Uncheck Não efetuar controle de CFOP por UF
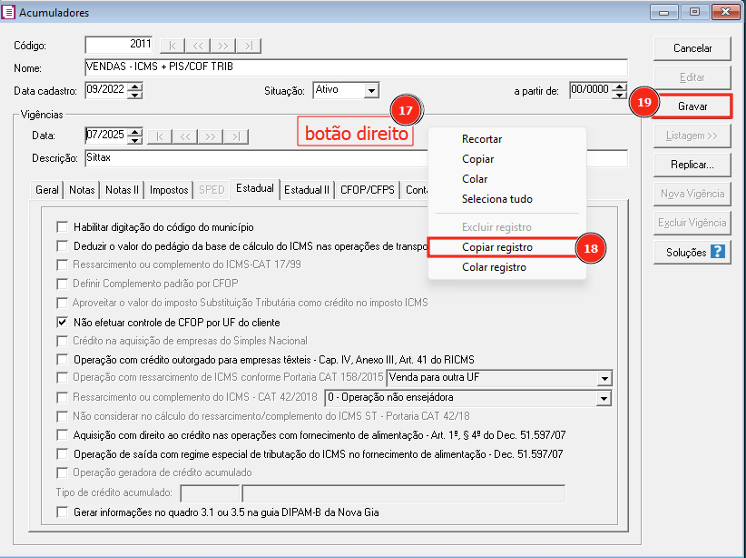746x558 pixels. [x=63, y=323]
